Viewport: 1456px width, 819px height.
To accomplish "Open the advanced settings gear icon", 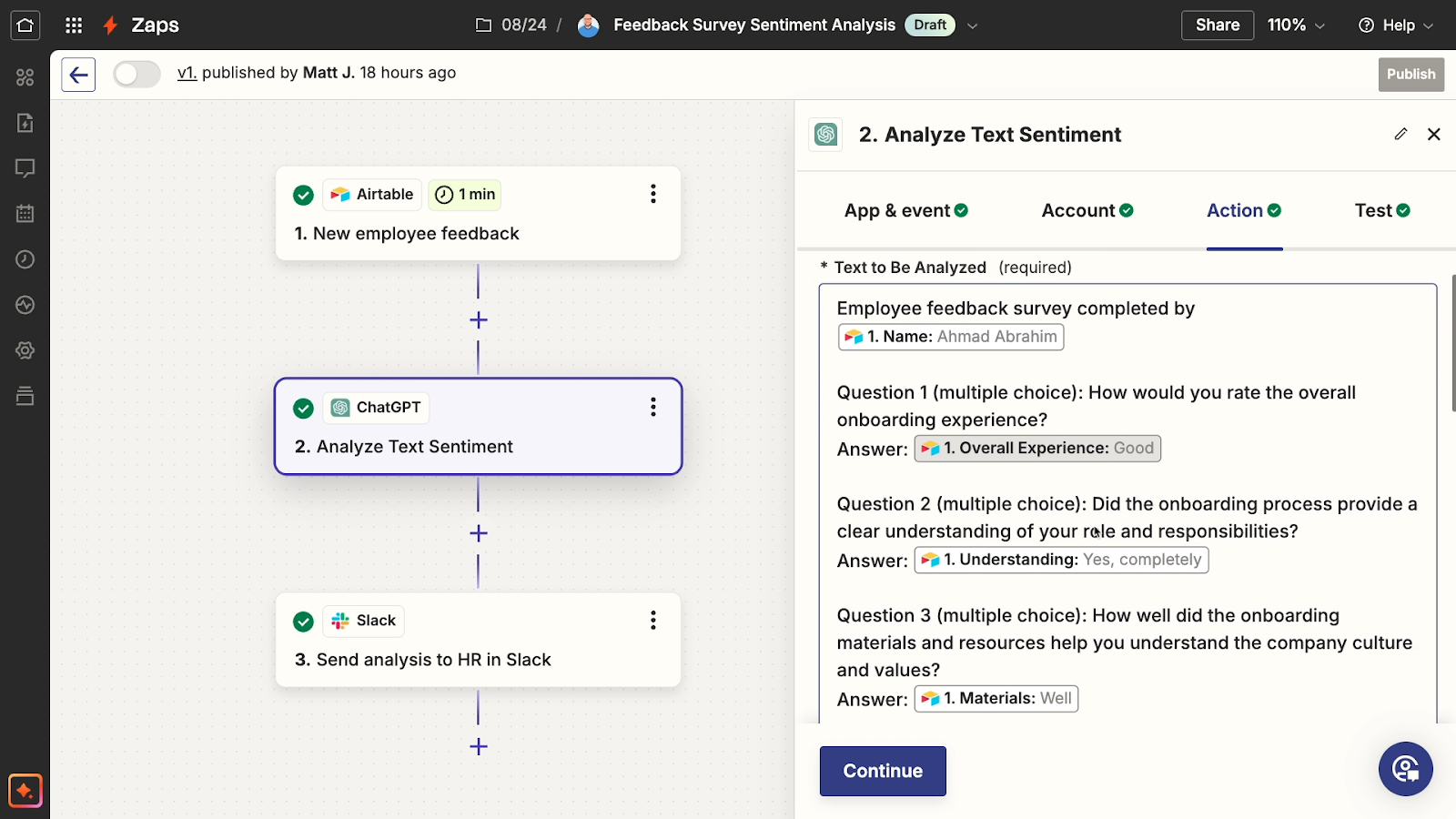I will [x=25, y=350].
